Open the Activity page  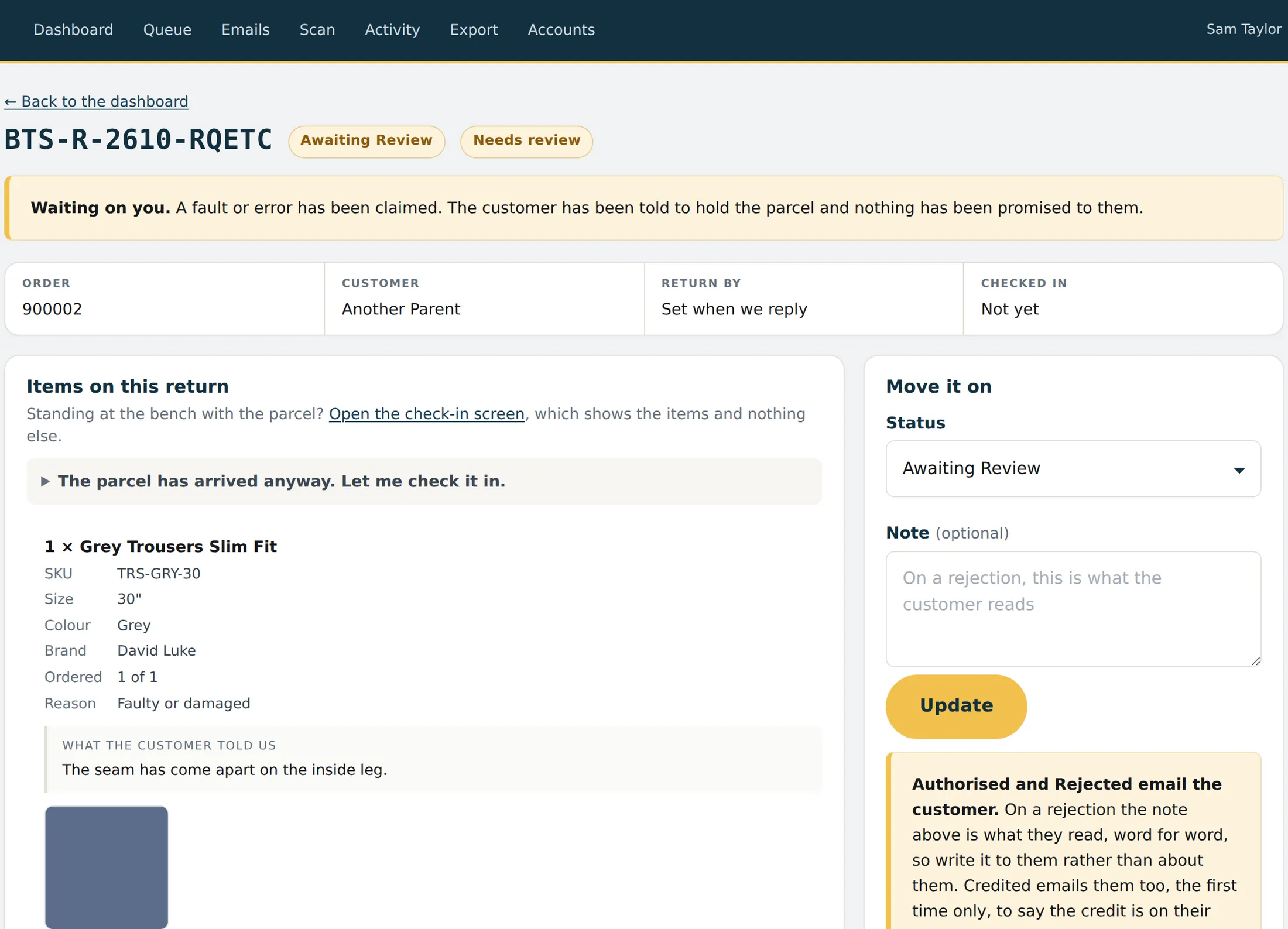[392, 30]
